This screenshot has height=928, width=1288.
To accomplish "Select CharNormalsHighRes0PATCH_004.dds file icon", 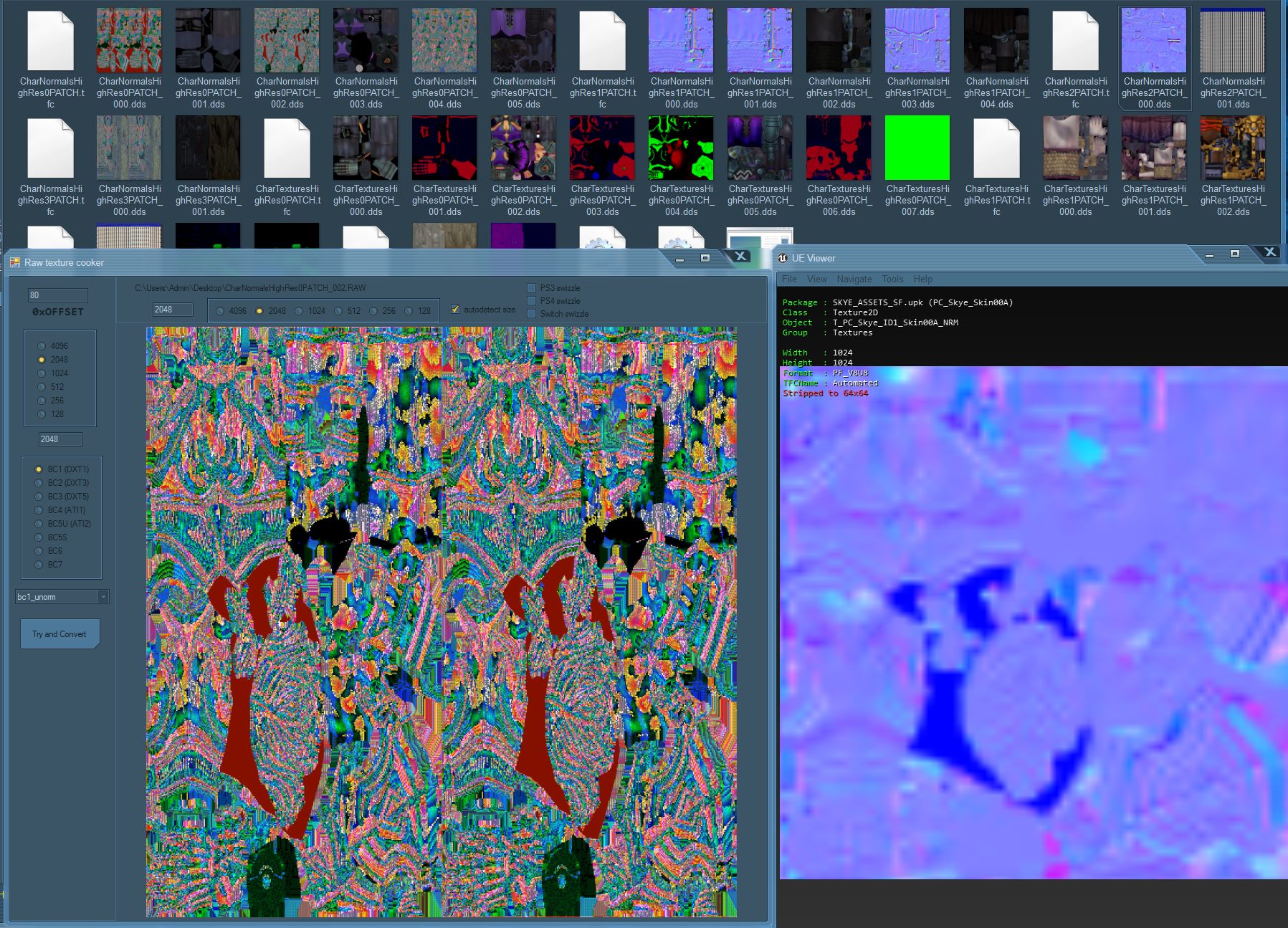I will pyautogui.click(x=444, y=40).
